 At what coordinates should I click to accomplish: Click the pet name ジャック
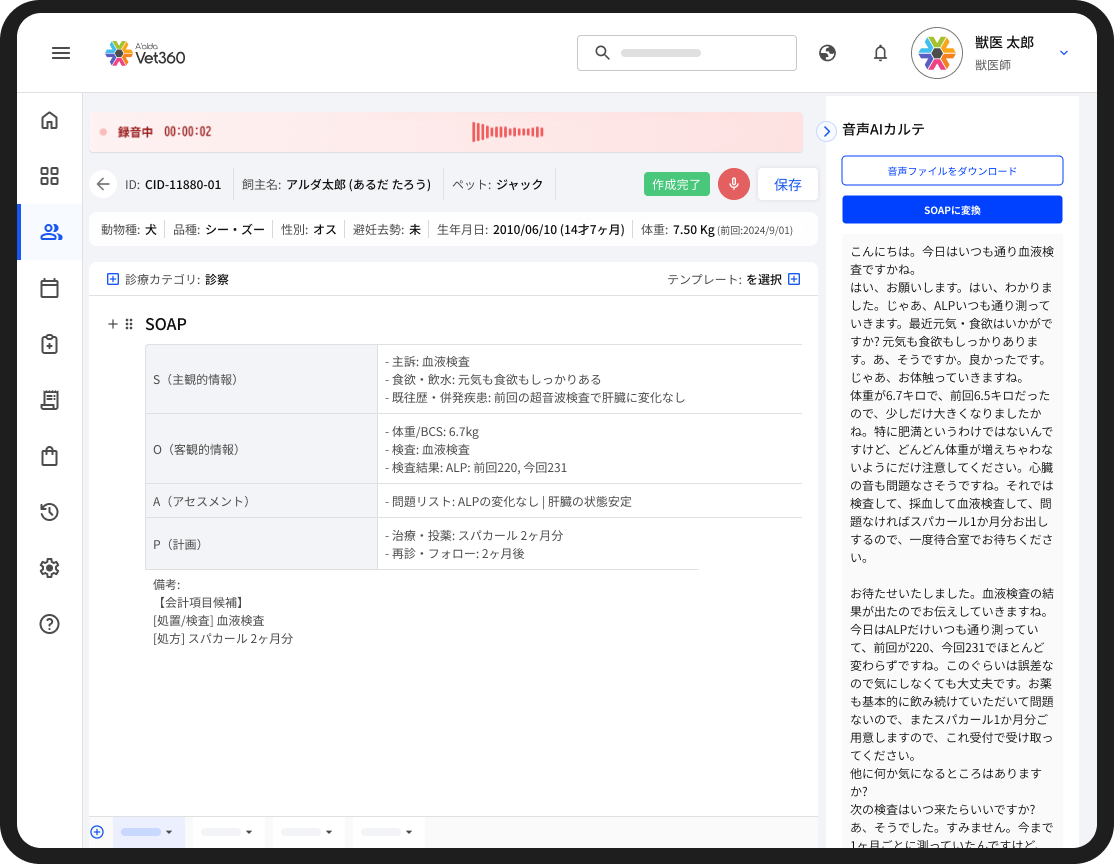tap(519, 185)
